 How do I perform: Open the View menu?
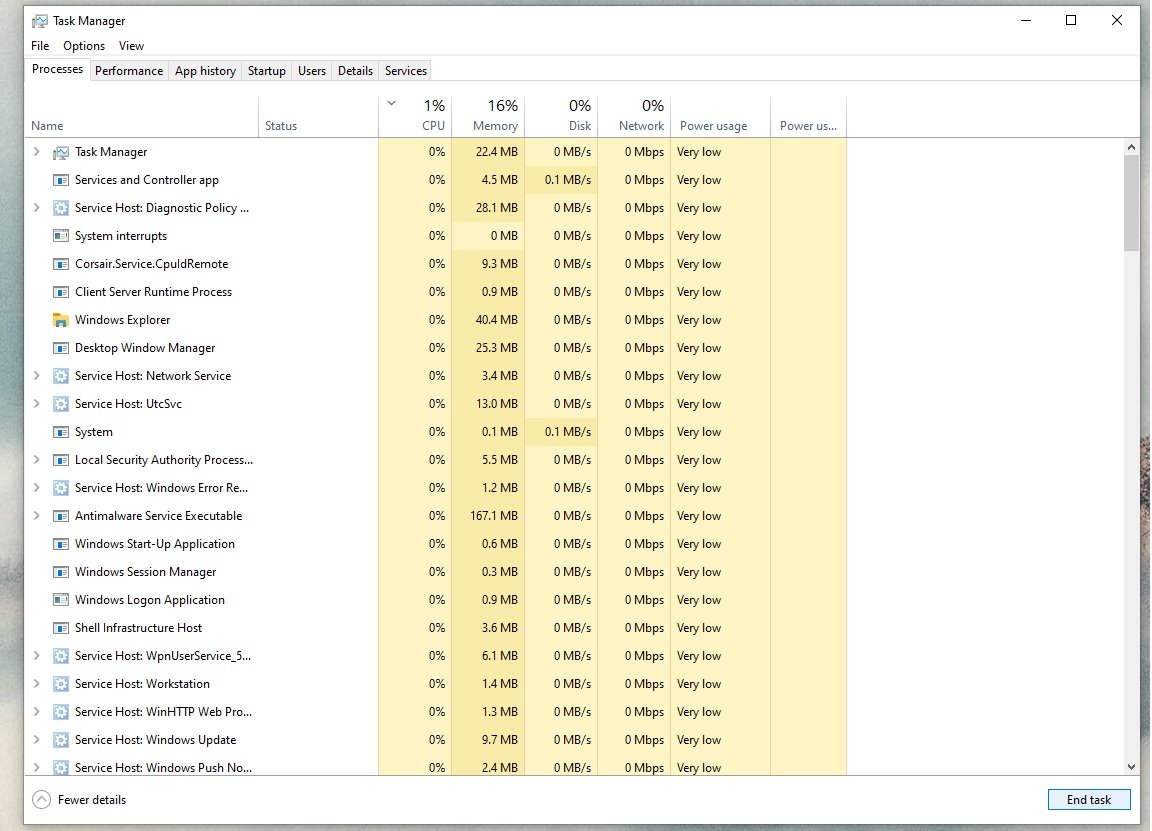(132, 46)
